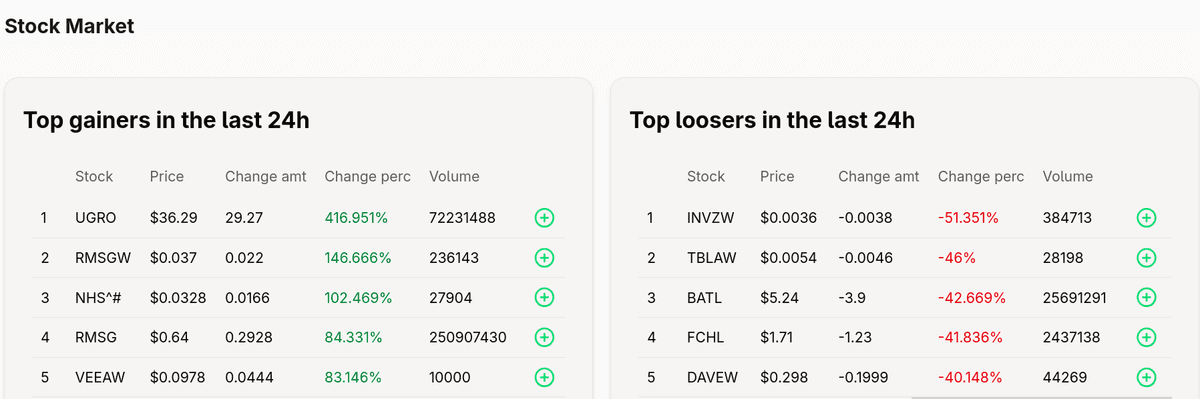Image resolution: width=1200 pixels, height=399 pixels.
Task: Add RMSG stock with plus icon
Action: pyautogui.click(x=544, y=337)
